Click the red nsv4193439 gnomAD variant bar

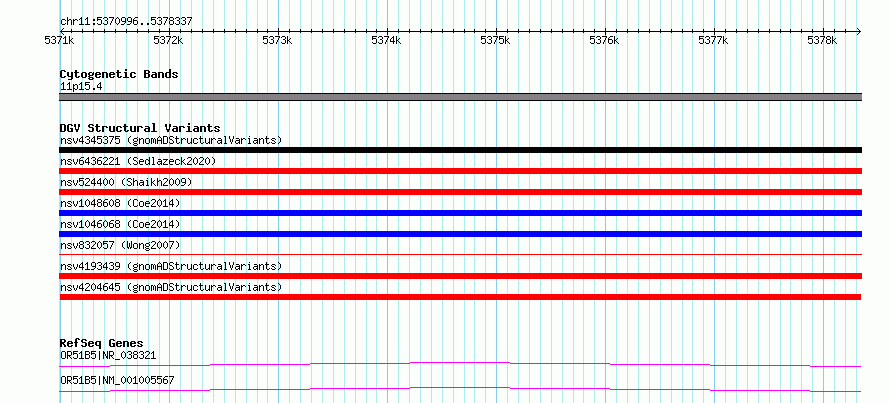[x=460, y=276]
